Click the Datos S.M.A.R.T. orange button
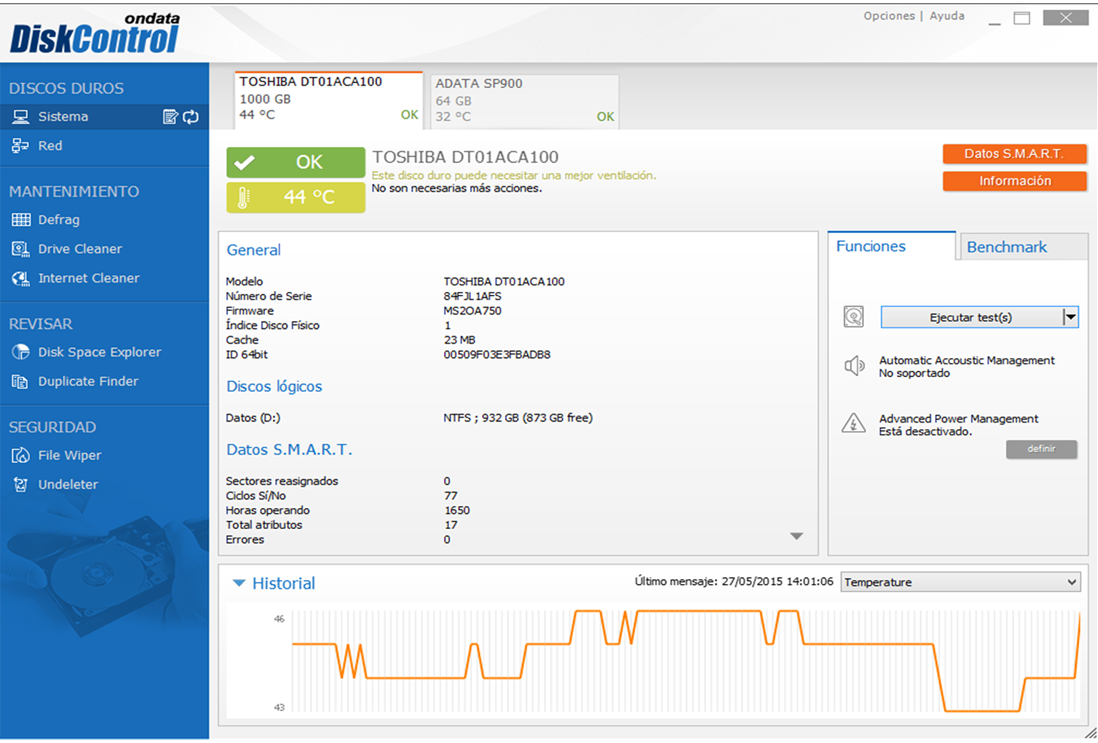The height and width of the screenshot is (743, 1098). [x=1015, y=154]
